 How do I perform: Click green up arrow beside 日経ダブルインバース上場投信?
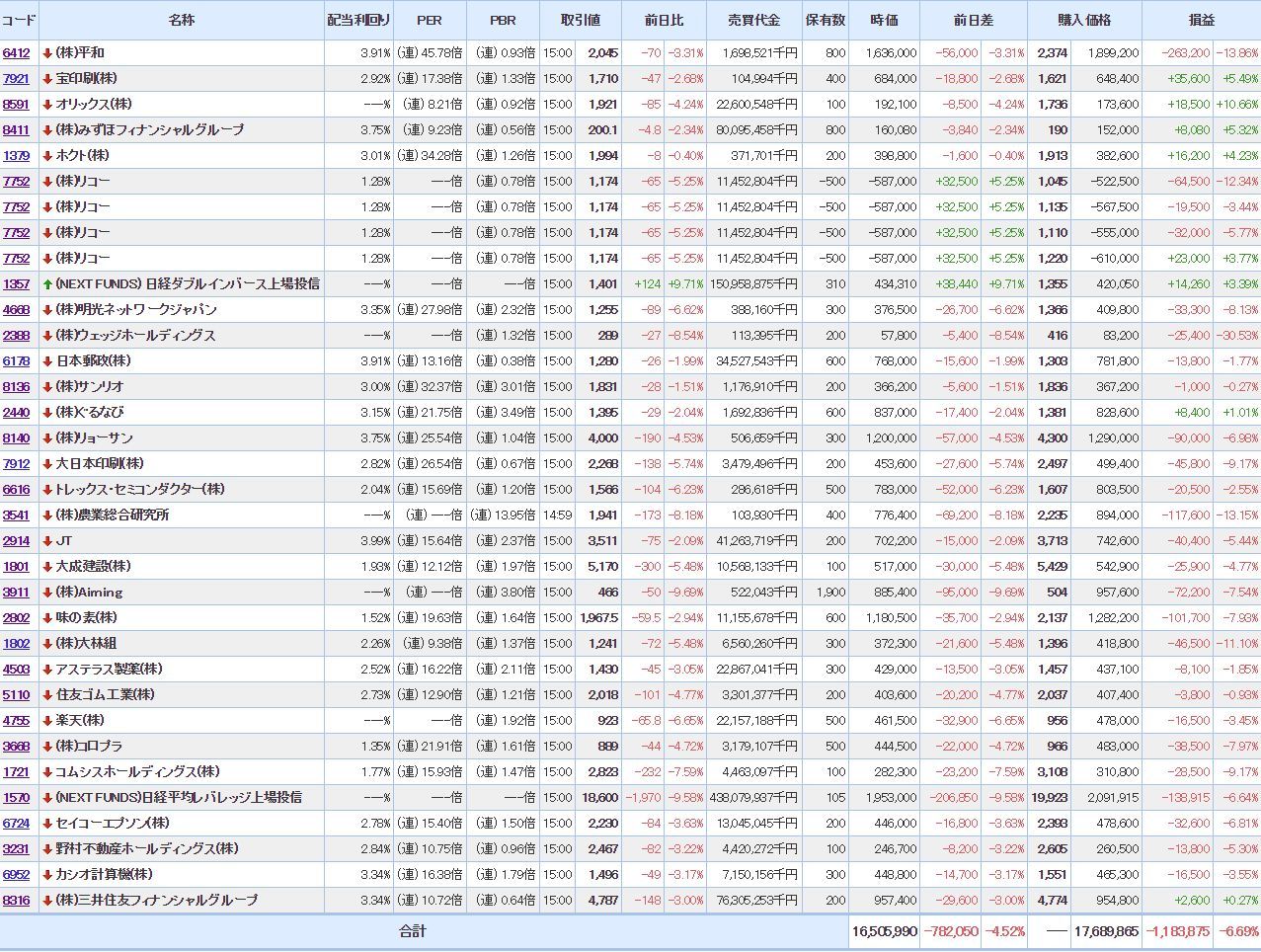pos(47,283)
